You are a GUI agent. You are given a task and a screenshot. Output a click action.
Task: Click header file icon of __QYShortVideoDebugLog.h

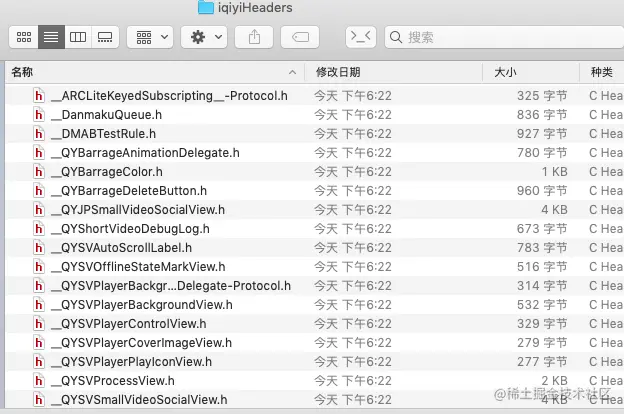pyautogui.click(x=39, y=229)
